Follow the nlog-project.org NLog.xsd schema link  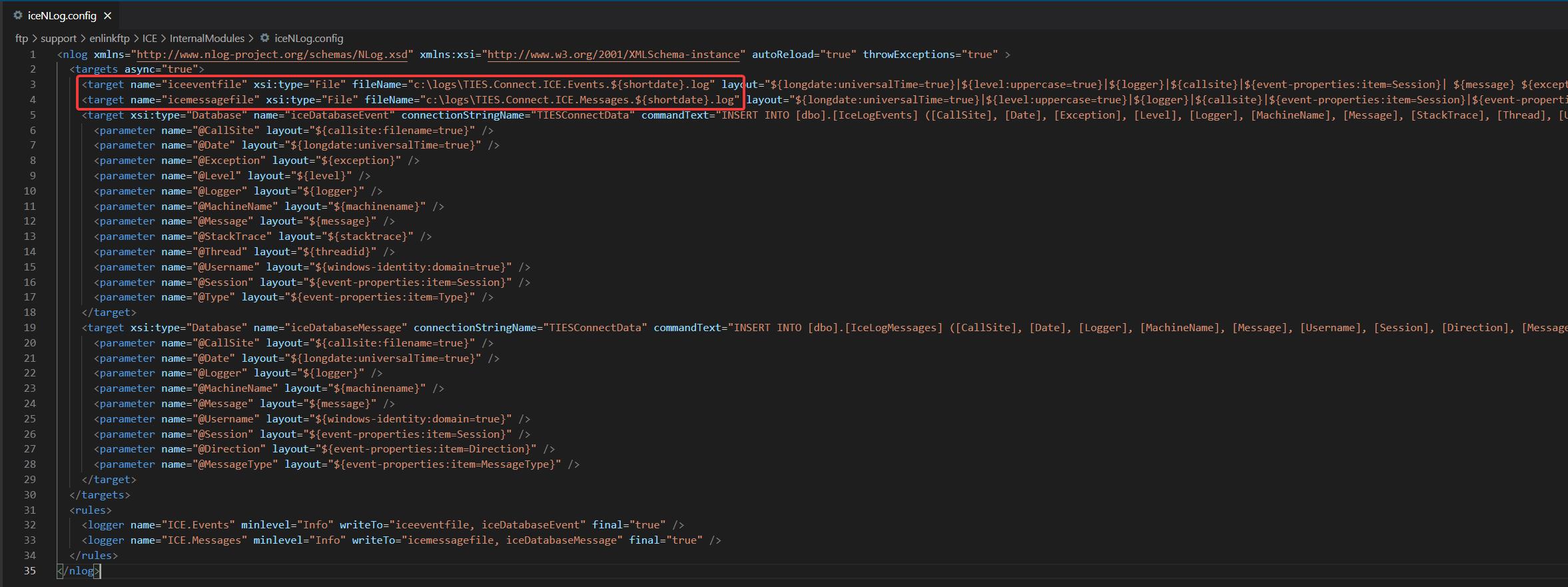point(272,55)
